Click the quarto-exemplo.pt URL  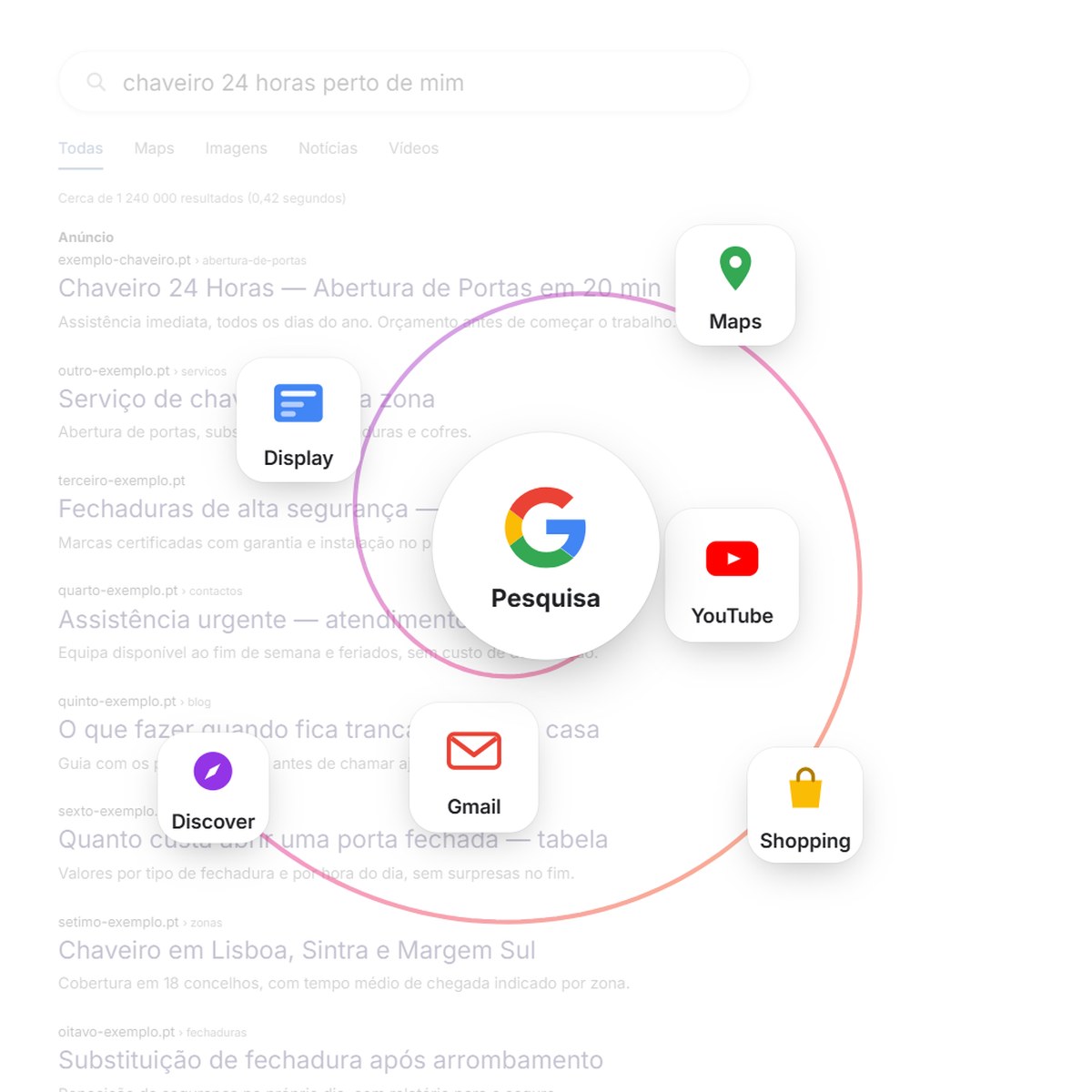[x=118, y=591]
